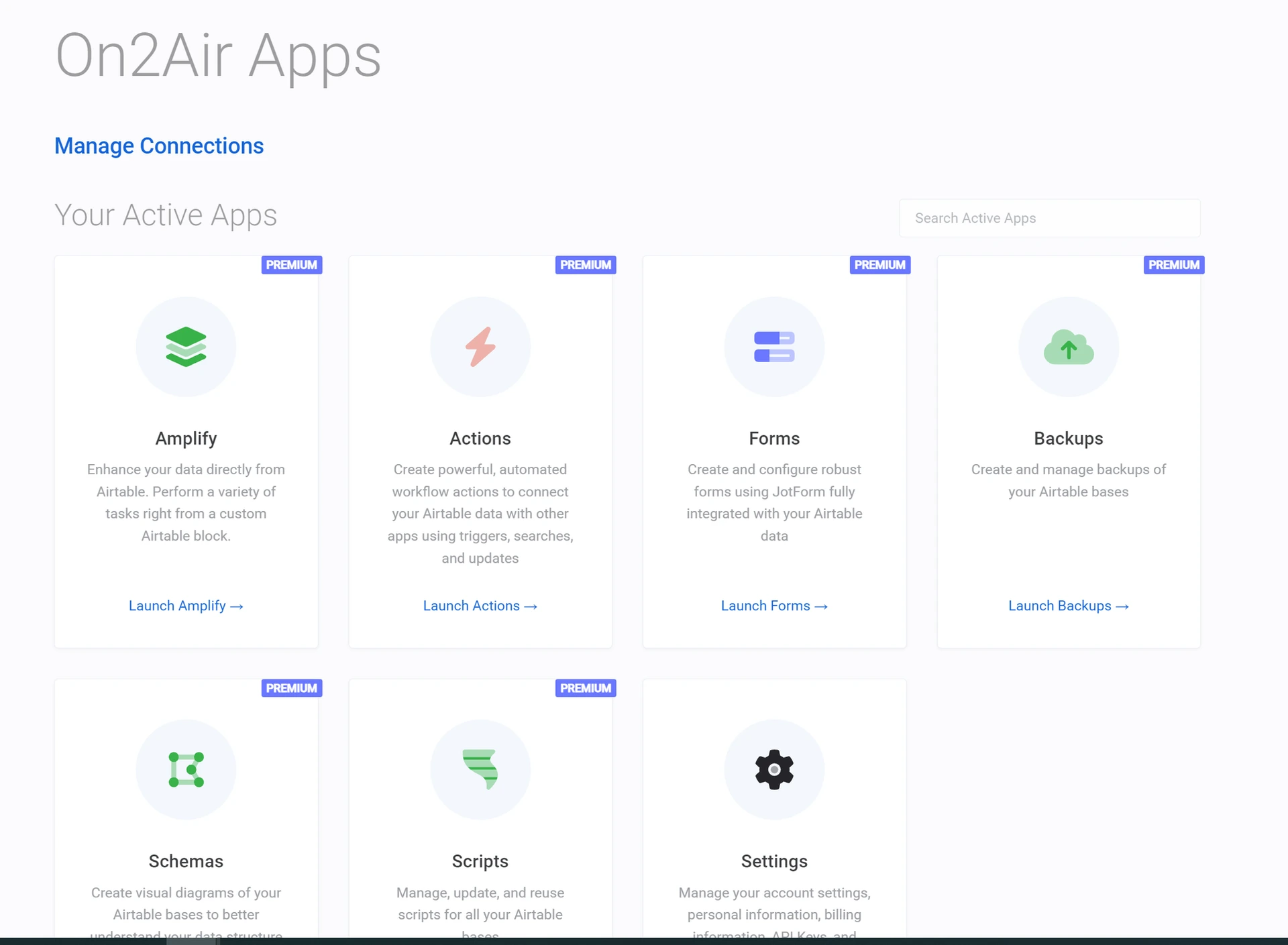Select the Schemas card title
The image size is (1288, 945).
(x=186, y=861)
